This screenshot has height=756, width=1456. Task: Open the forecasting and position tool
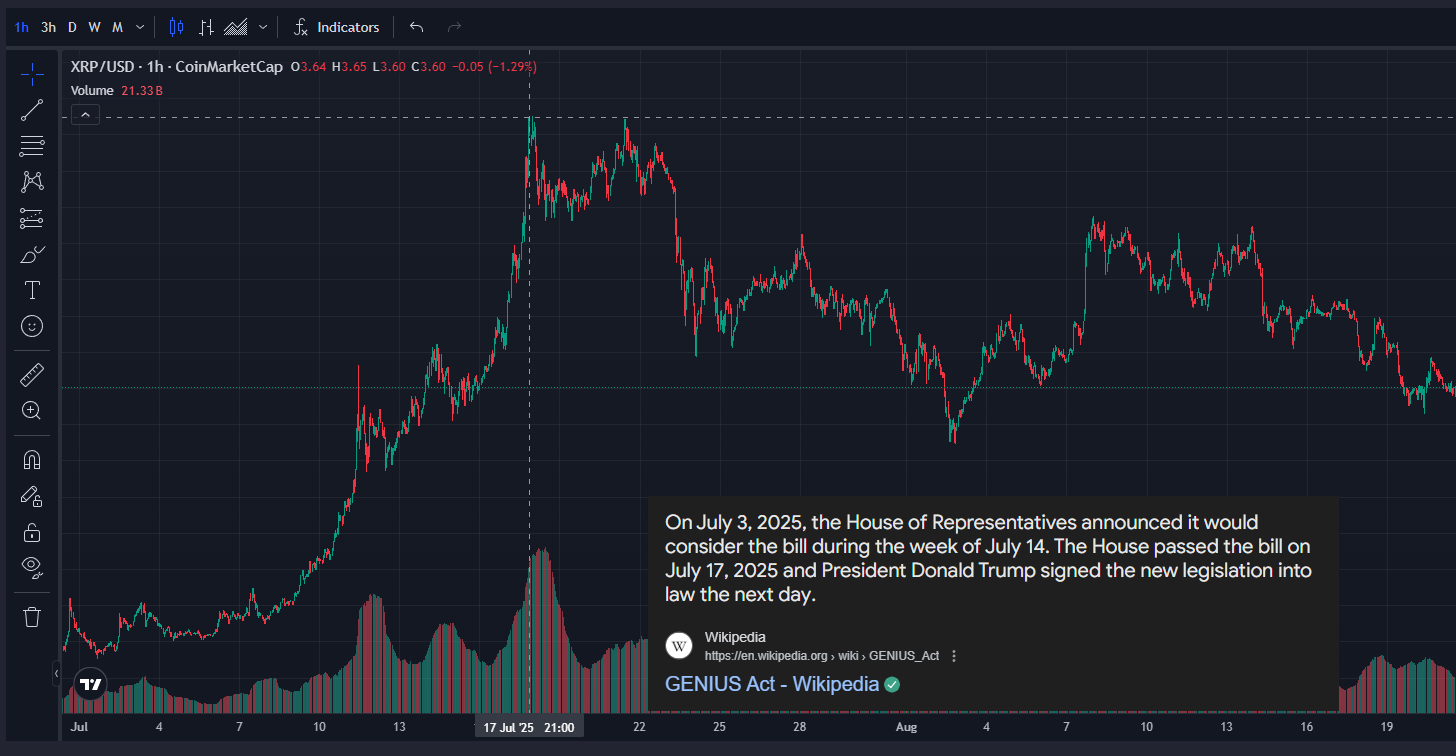pyautogui.click(x=32, y=218)
